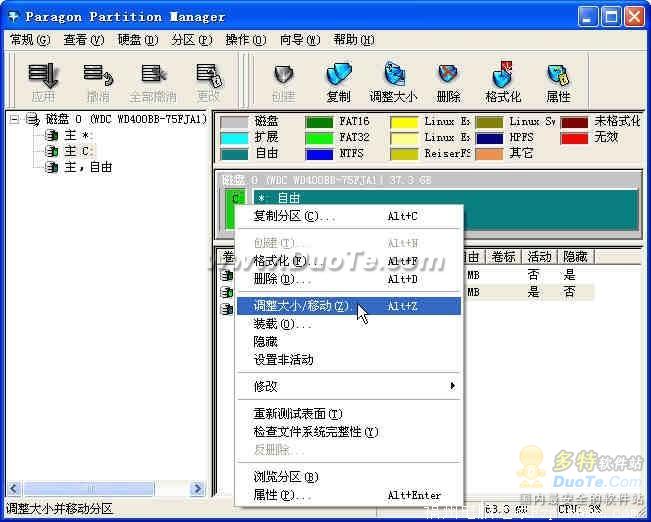Choose 重新测试表面(T) from context menu
Viewport: 651px width, 522px height.
pos(349,414)
